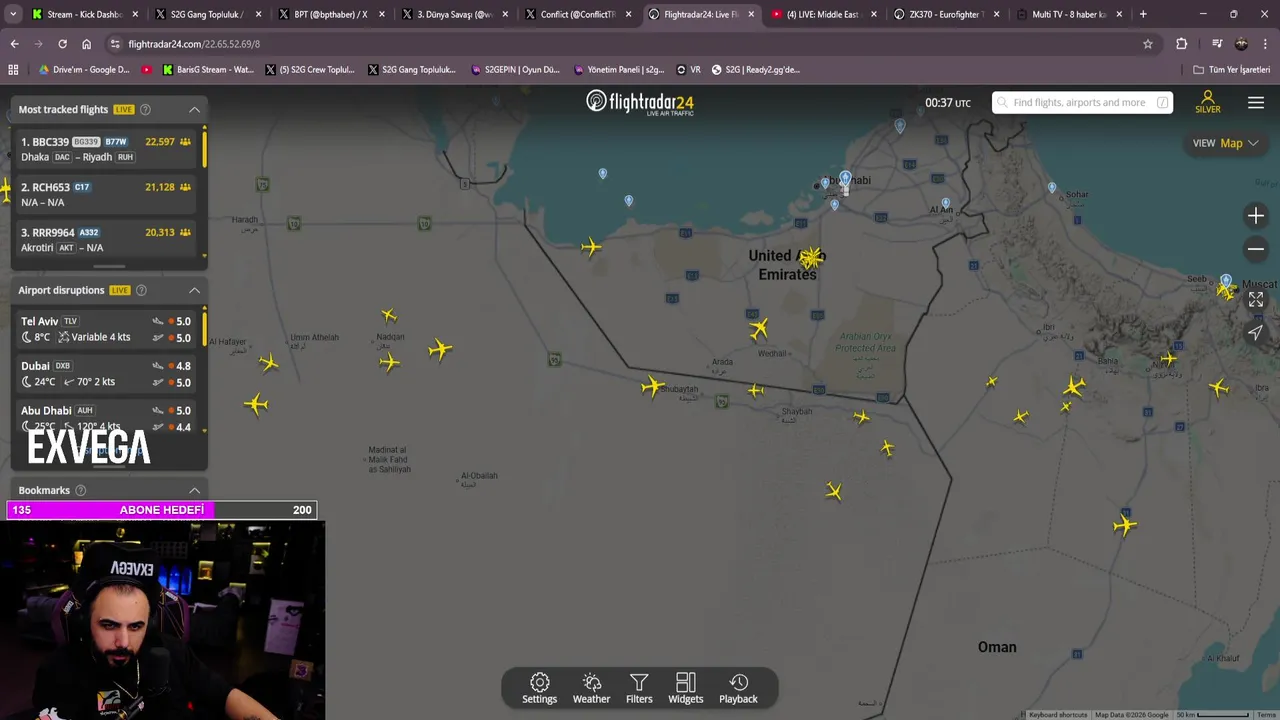Open help for Airport disruptions
Screen dimensions: 1280x720
[141, 290]
